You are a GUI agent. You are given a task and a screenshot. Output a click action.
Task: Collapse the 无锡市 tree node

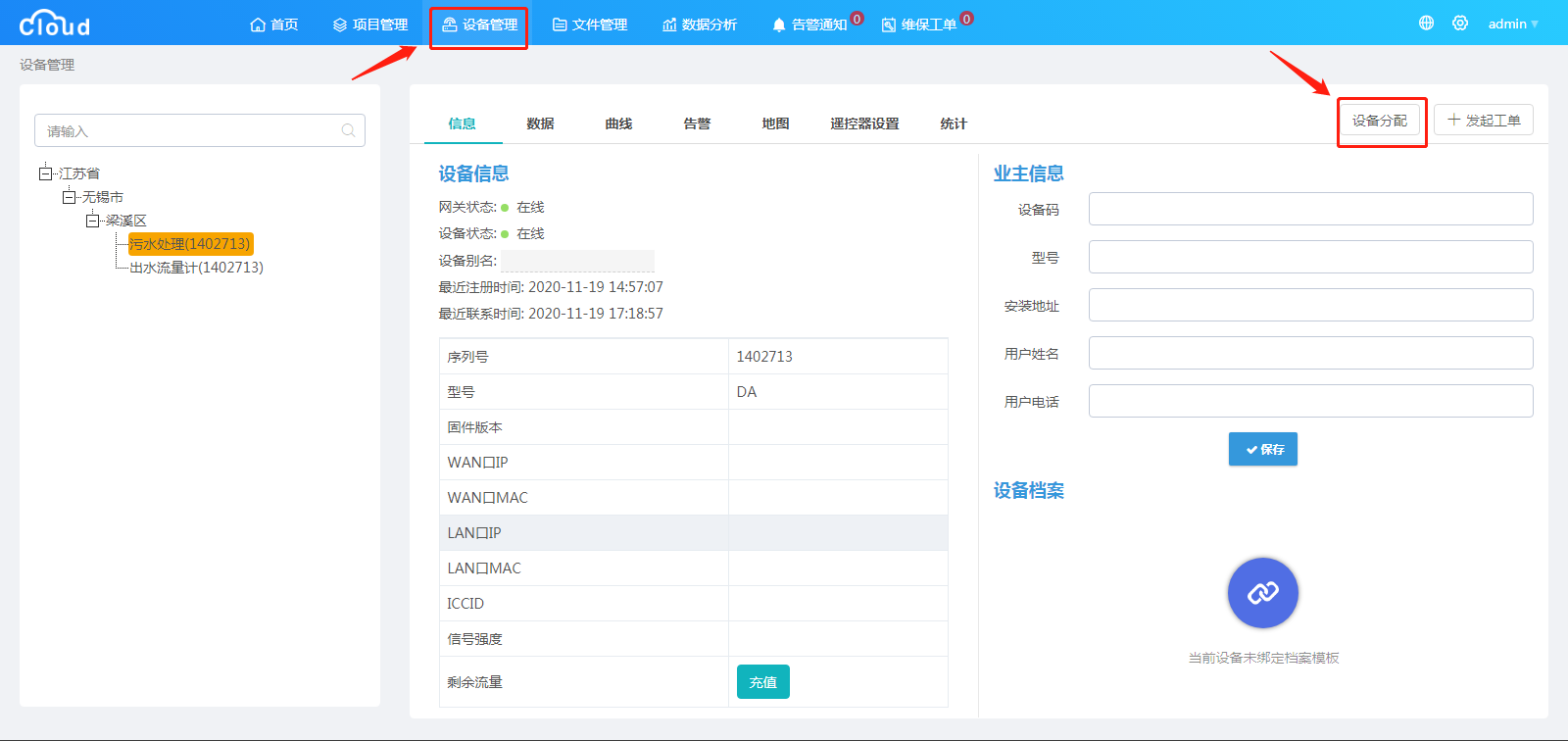[69, 197]
